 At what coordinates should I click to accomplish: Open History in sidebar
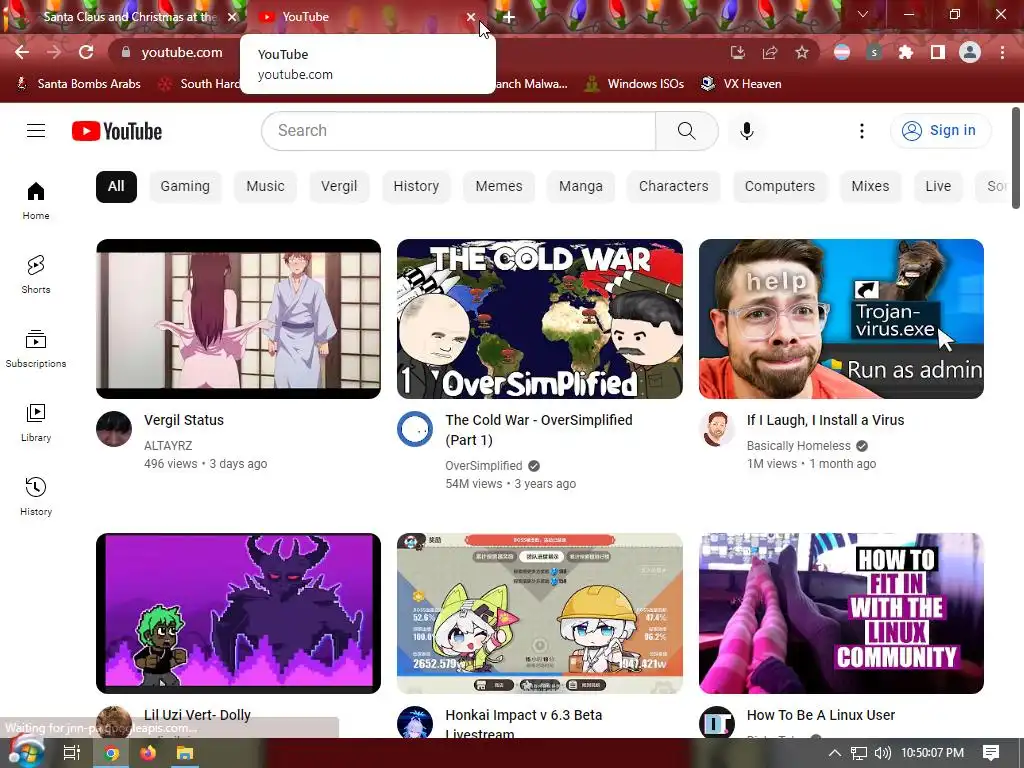pos(36,496)
